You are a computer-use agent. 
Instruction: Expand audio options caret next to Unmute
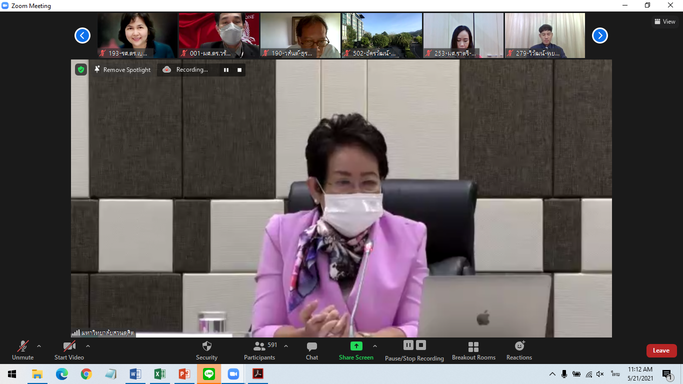[39, 347]
